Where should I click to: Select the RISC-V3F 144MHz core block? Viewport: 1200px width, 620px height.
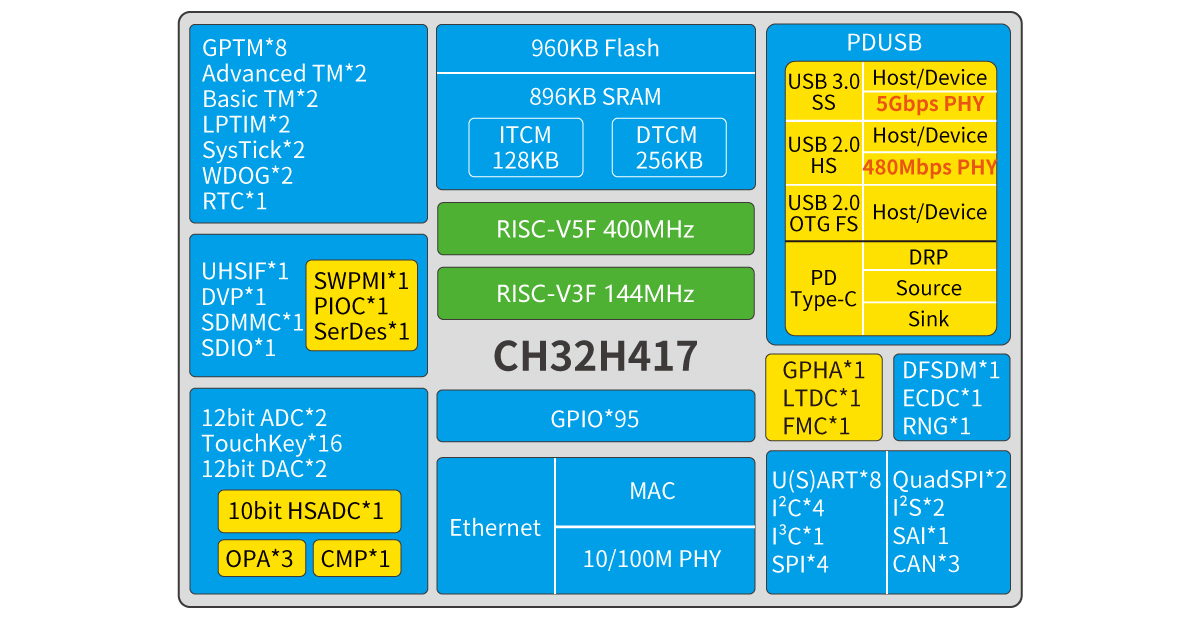pyautogui.click(x=595, y=293)
